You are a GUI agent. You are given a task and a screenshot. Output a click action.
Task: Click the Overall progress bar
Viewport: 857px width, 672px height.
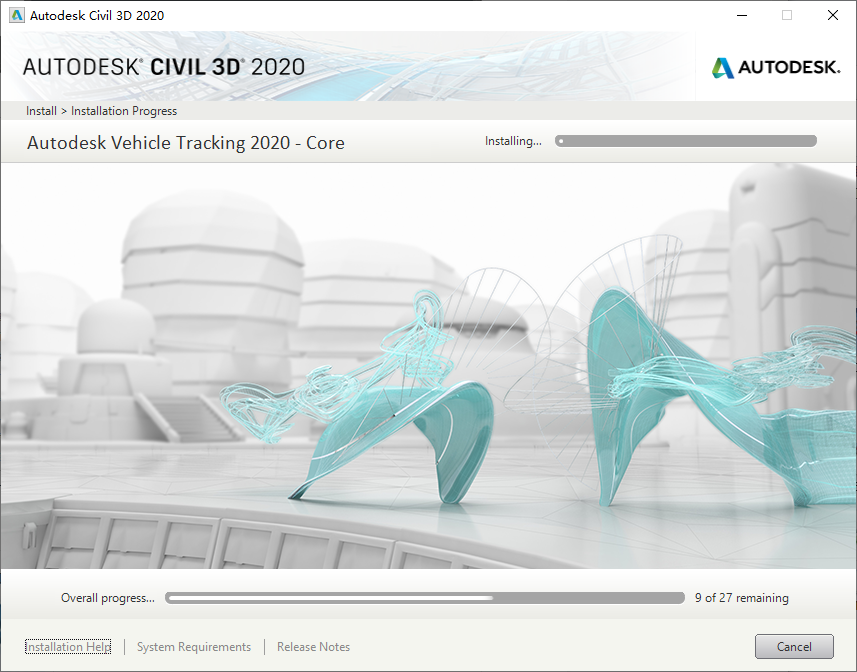(424, 598)
